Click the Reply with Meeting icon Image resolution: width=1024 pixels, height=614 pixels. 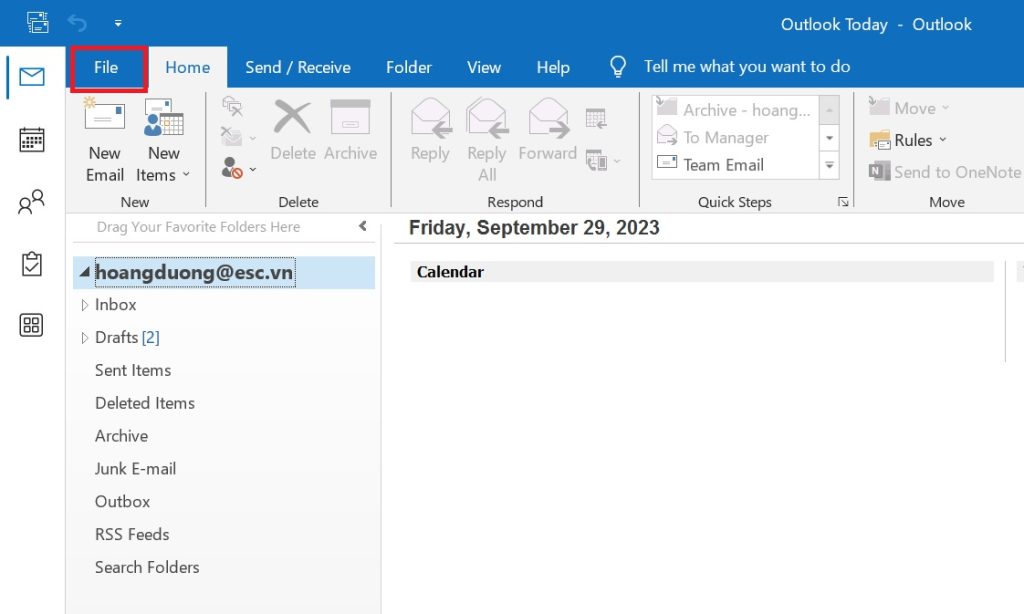pos(596,119)
